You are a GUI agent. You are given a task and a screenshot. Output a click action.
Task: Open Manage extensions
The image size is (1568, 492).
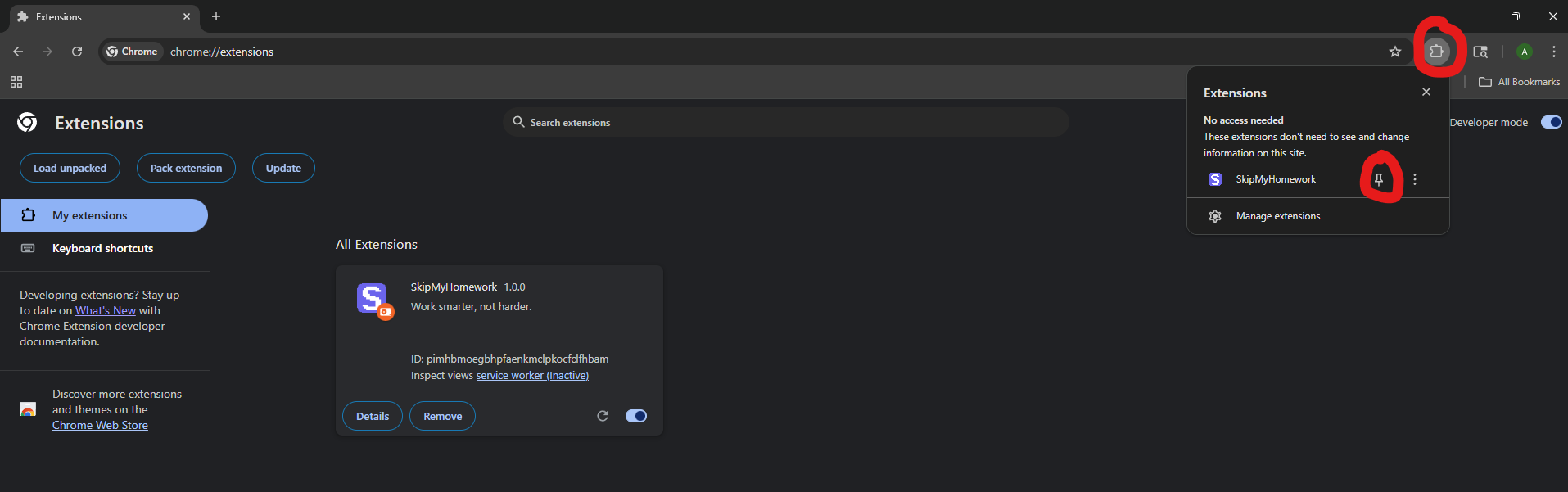coord(1318,216)
